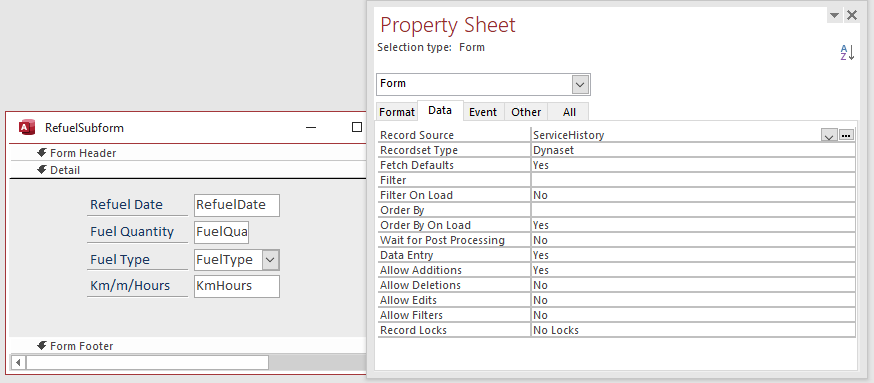Click Wait for Post Processing value

point(693,240)
